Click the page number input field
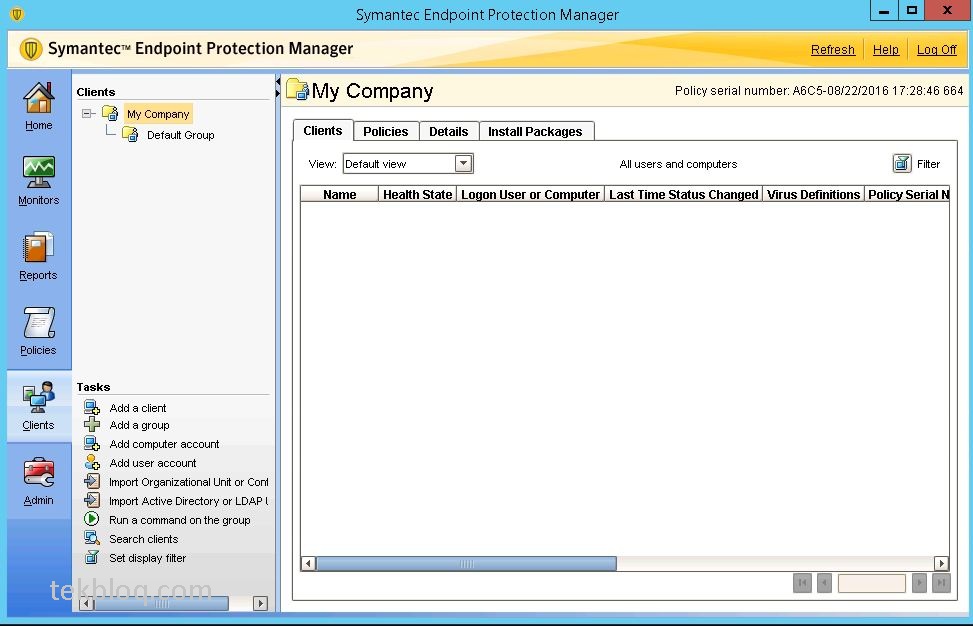Screen dimensions: 973x626 pos(872,583)
